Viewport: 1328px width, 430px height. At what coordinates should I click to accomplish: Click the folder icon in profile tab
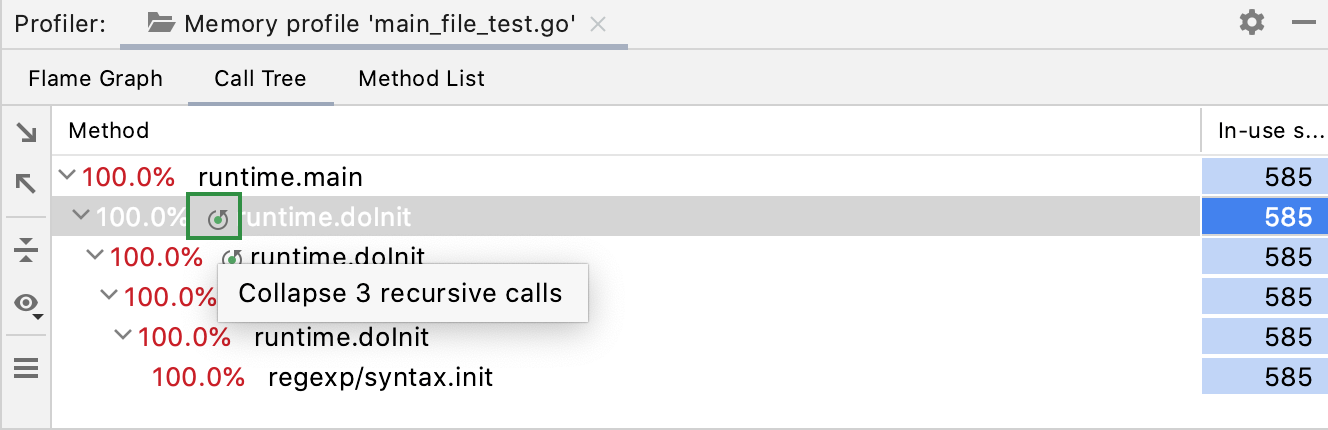(x=161, y=23)
